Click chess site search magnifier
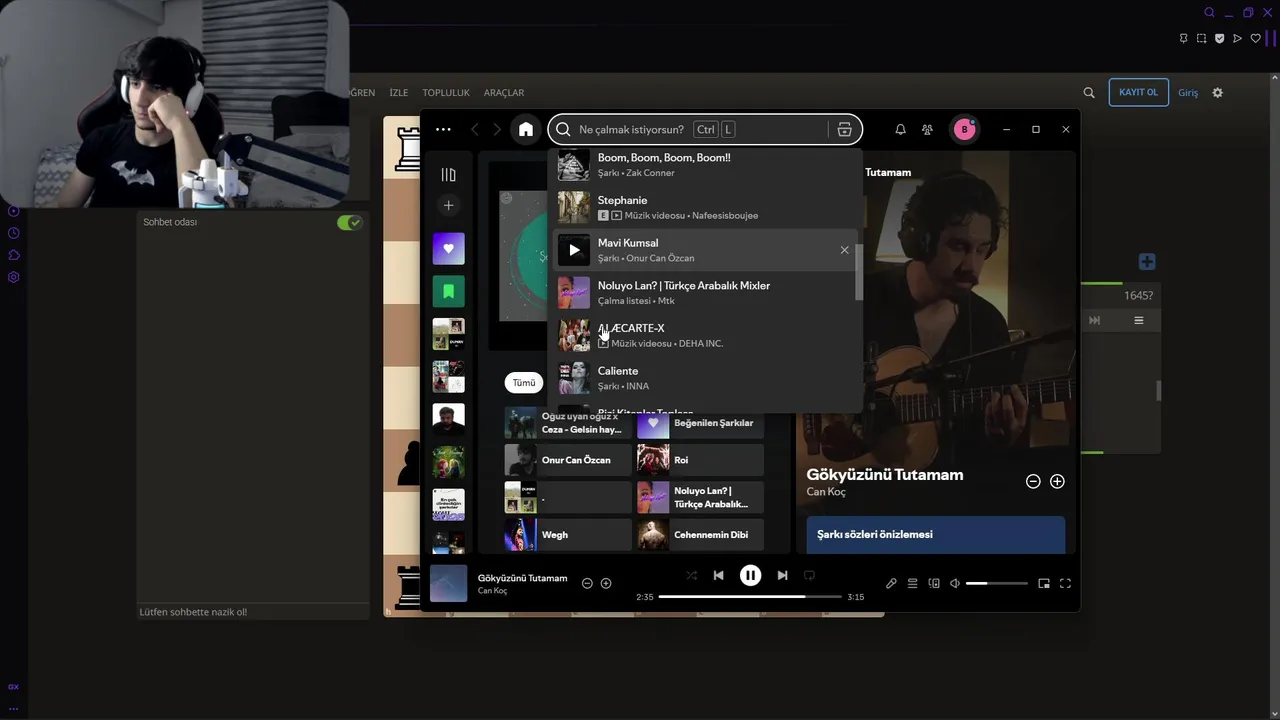The height and width of the screenshot is (720, 1280). click(1089, 93)
